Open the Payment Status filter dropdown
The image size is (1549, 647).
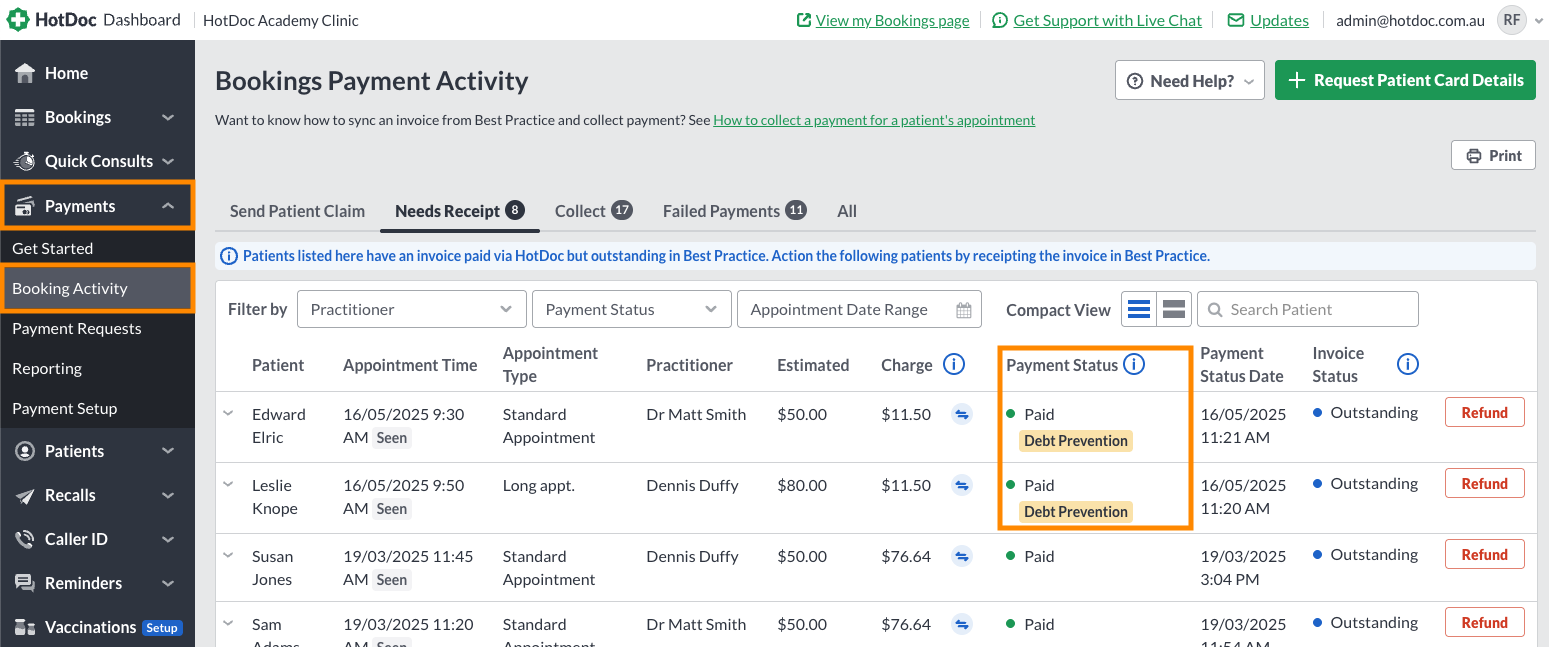point(631,309)
